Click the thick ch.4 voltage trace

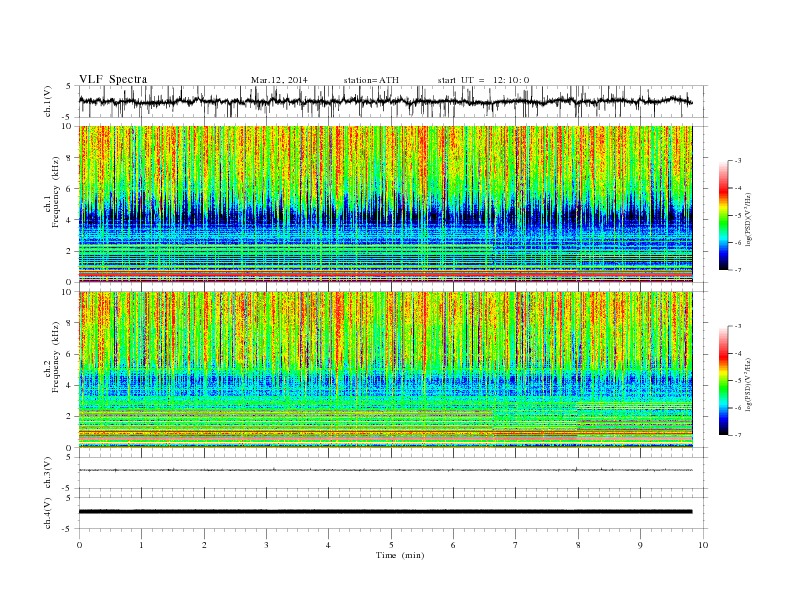coord(385,512)
